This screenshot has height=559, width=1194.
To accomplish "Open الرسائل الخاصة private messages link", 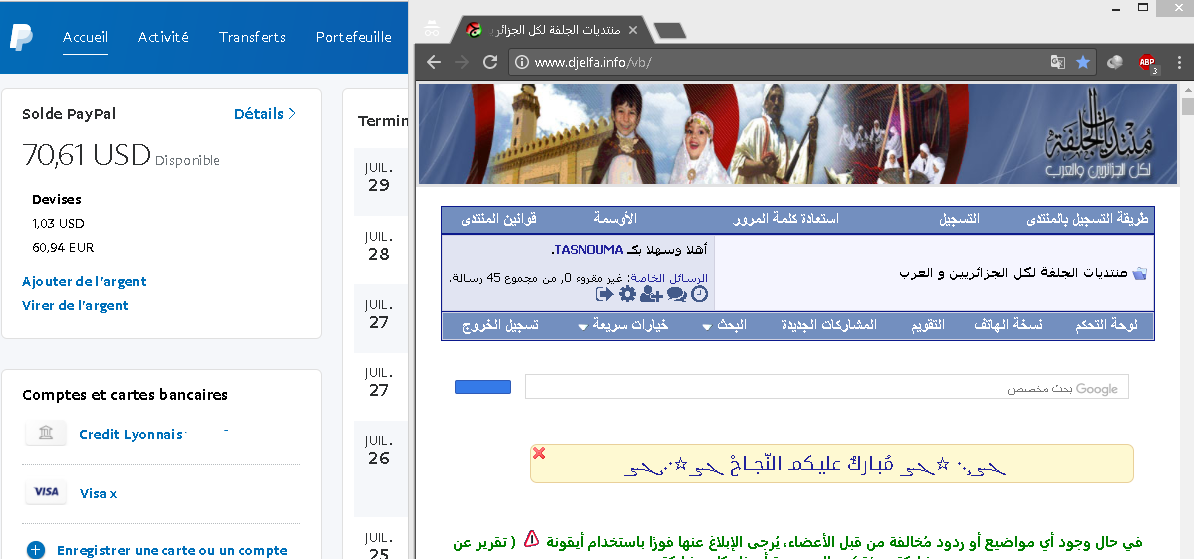I will 667,279.
